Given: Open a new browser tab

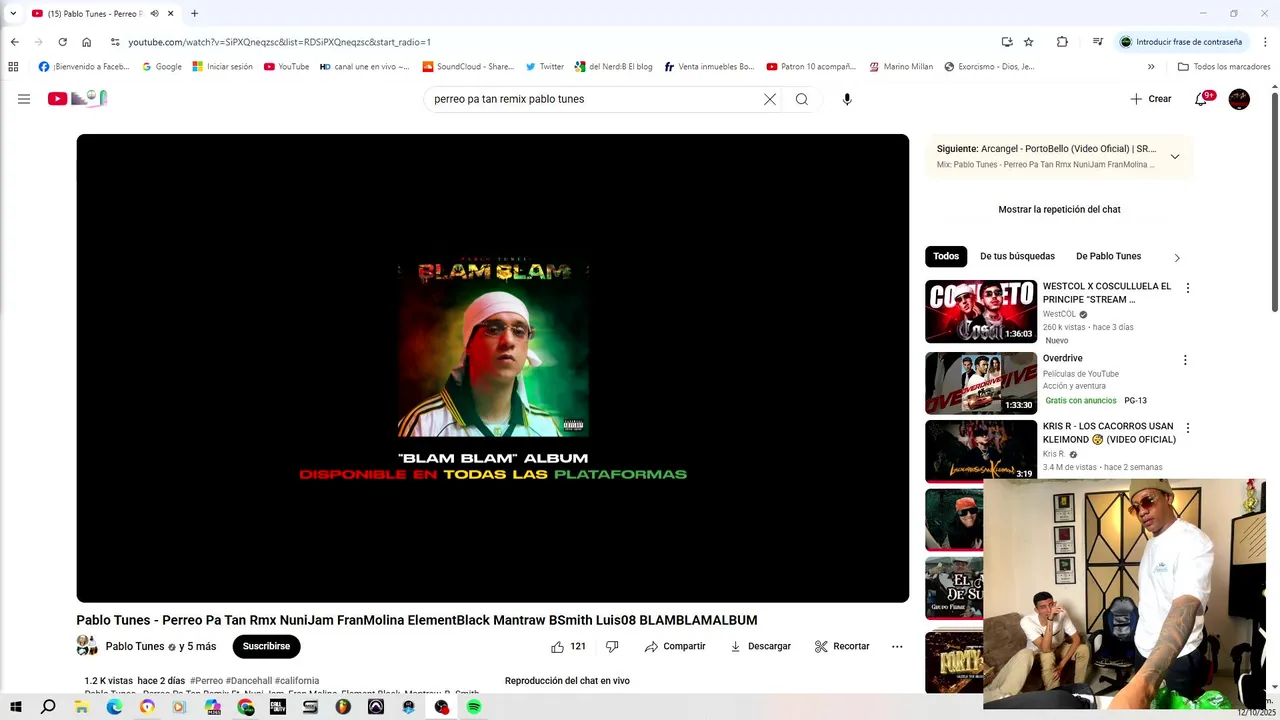Looking at the screenshot, I should [194, 14].
